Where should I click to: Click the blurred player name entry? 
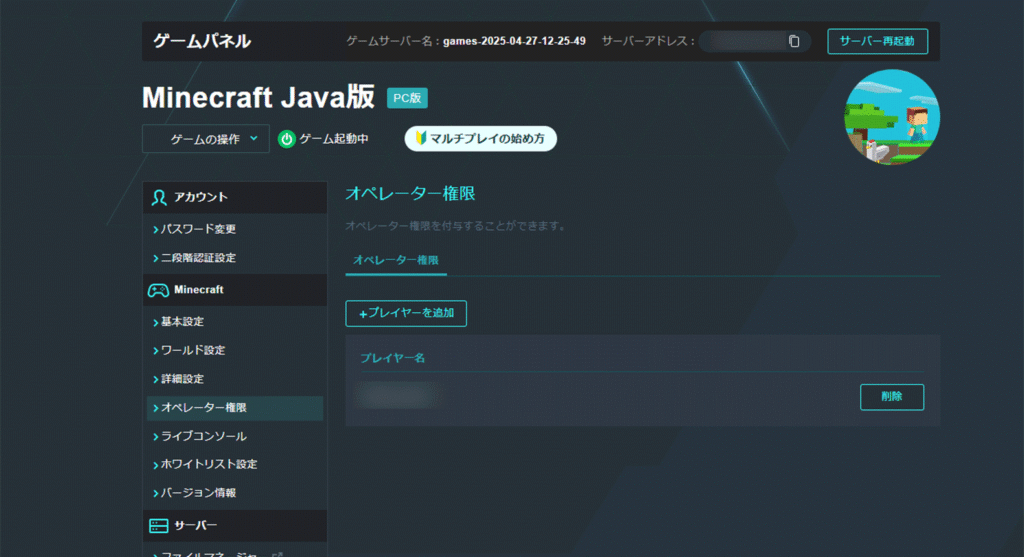click(x=398, y=396)
